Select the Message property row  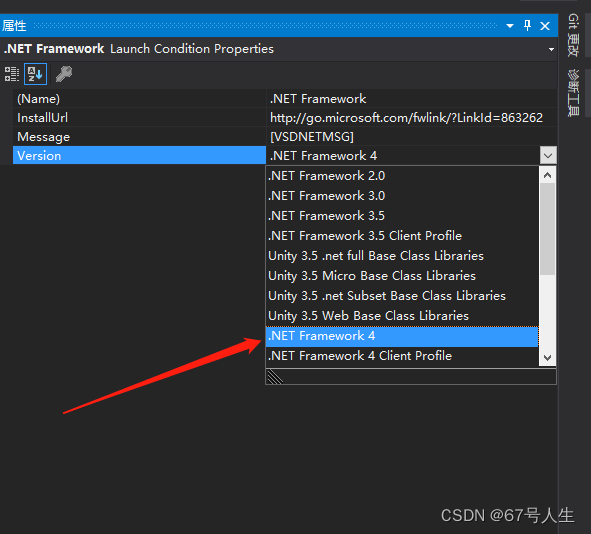139,137
